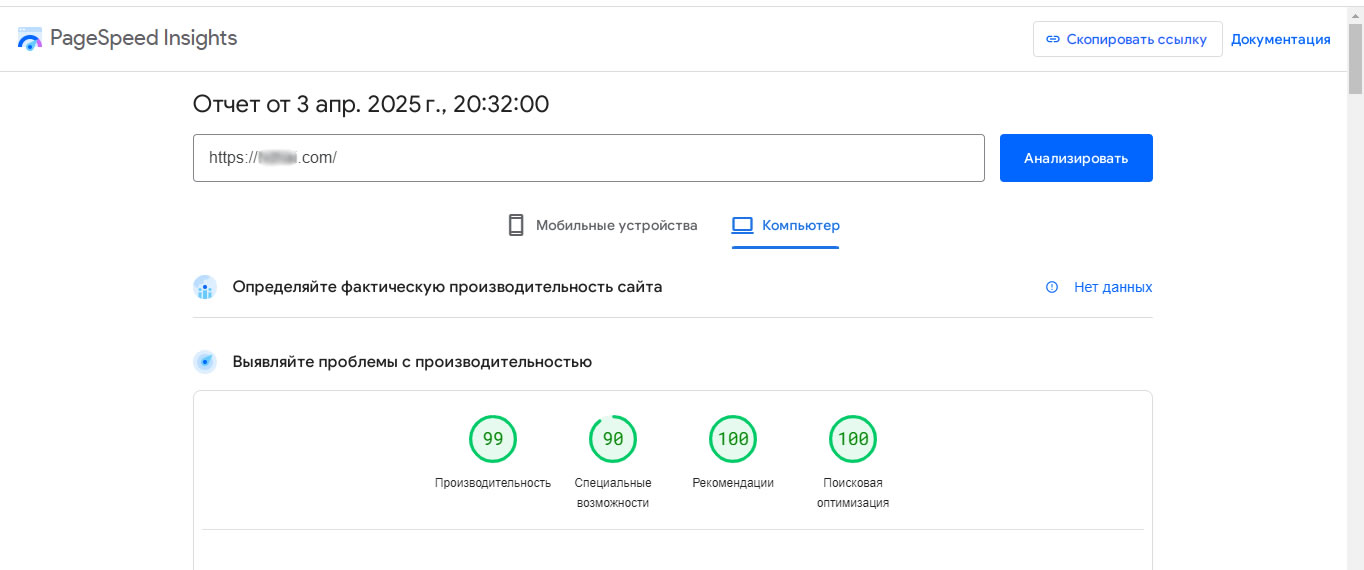Click the Определяйте фактическую производительность сайта heading
The width and height of the screenshot is (1364, 570).
[447, 287]
